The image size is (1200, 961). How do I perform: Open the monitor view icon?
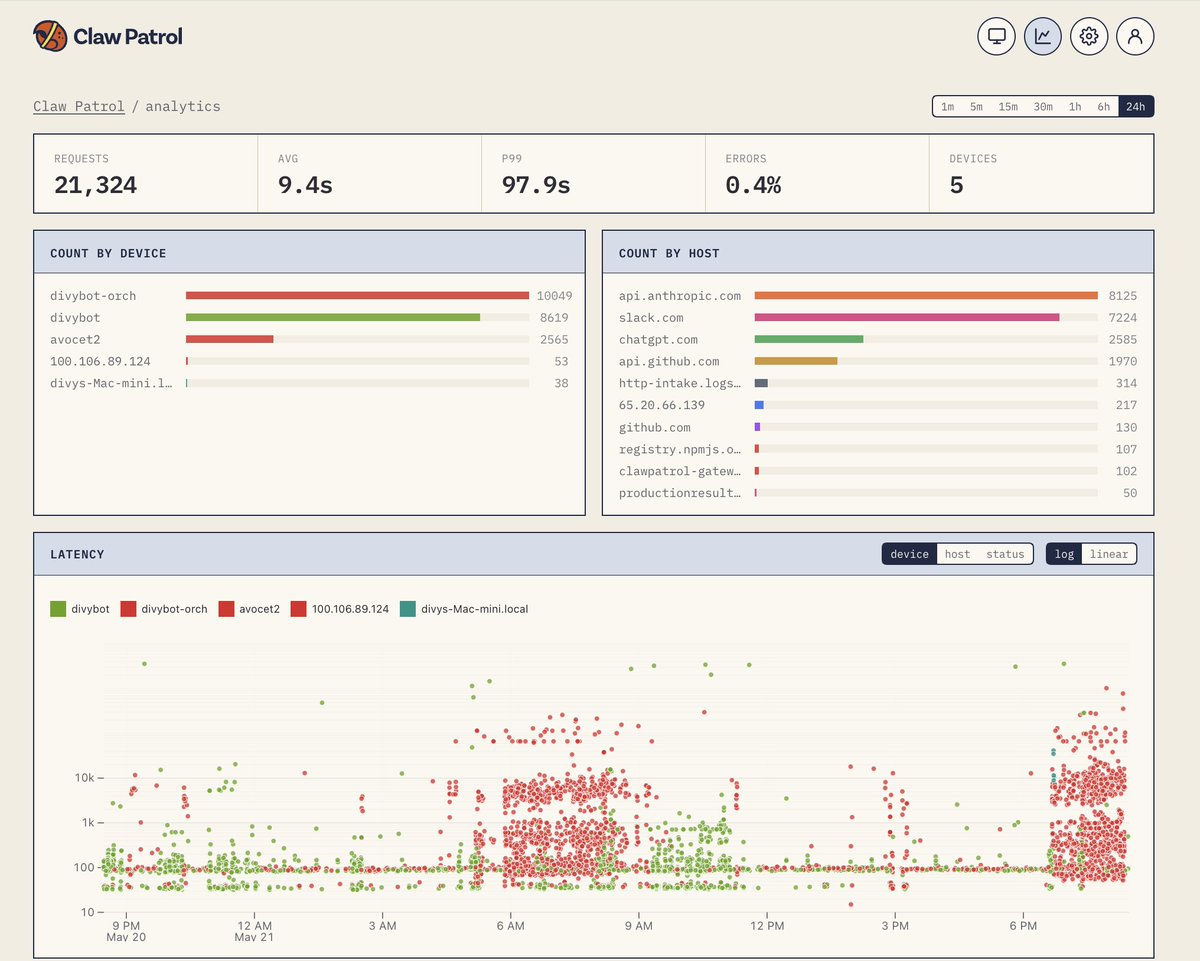coord(996,37)
